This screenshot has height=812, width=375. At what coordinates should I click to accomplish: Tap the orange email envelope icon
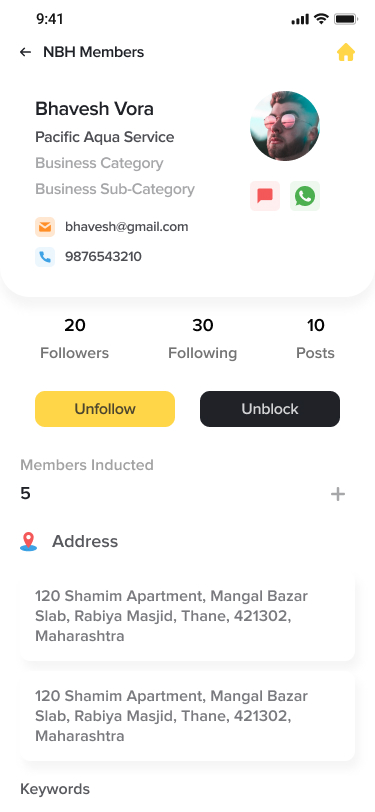coord(45,227)
